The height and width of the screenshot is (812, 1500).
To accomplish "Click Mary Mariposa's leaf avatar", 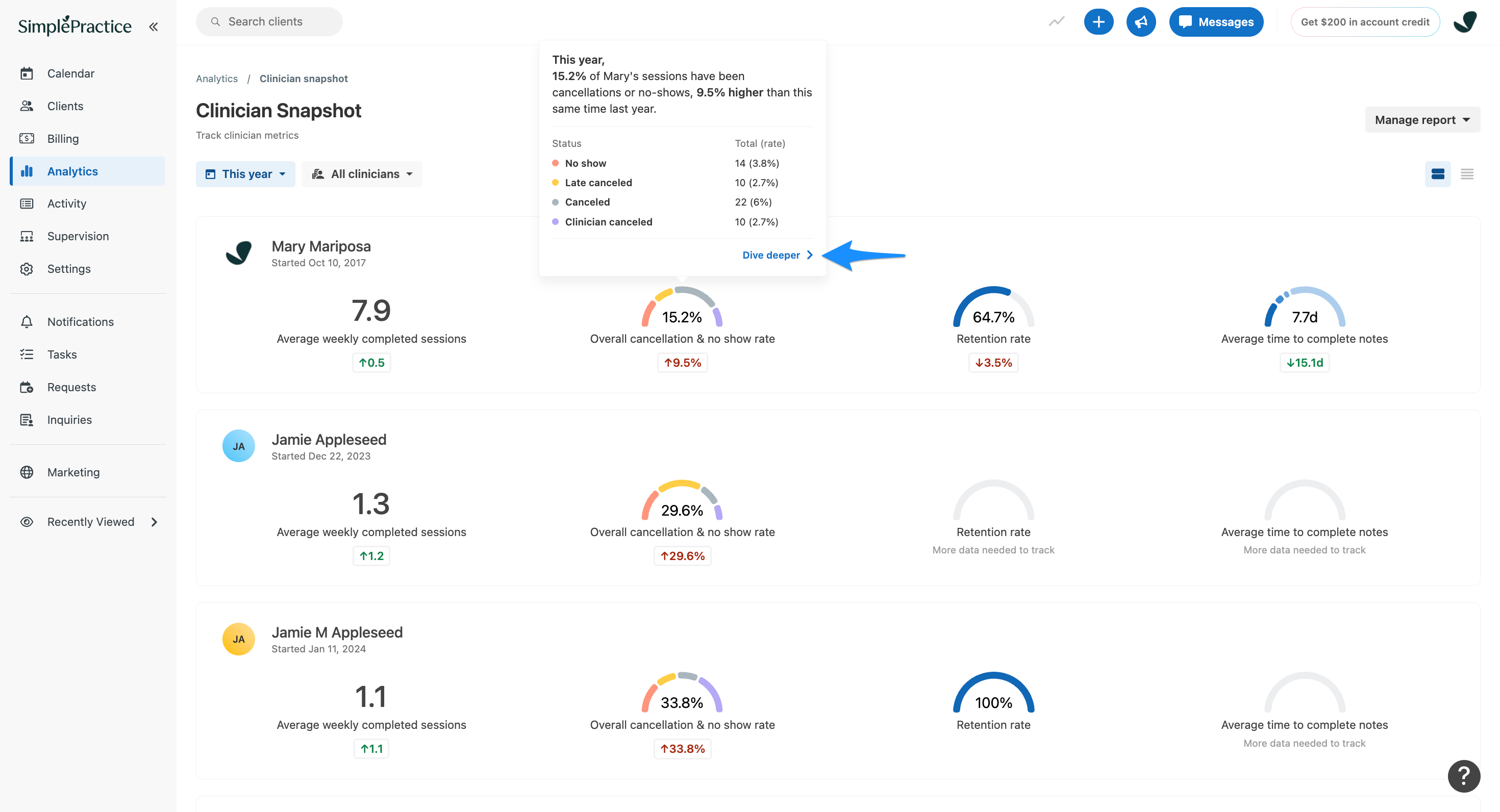I will click(239, 253).
